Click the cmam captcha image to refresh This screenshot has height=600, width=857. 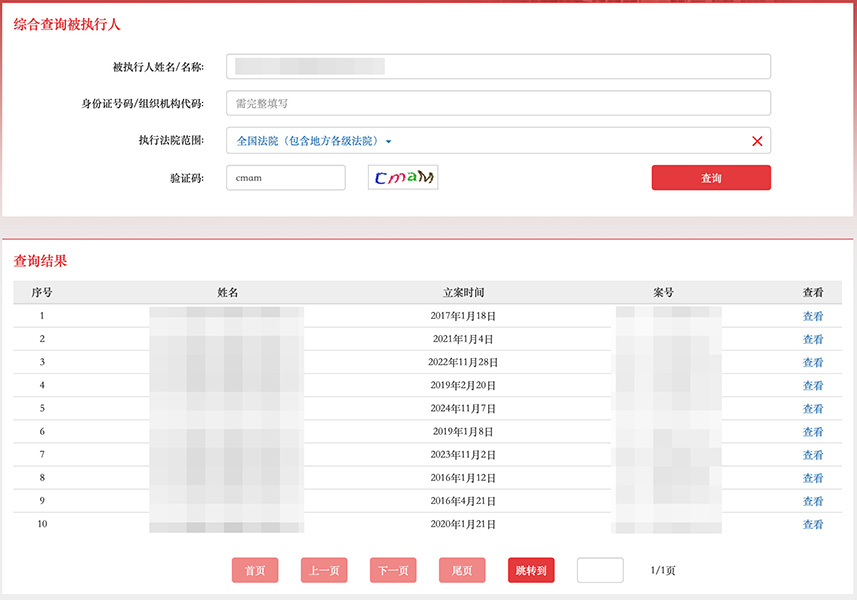click(403, 178)
